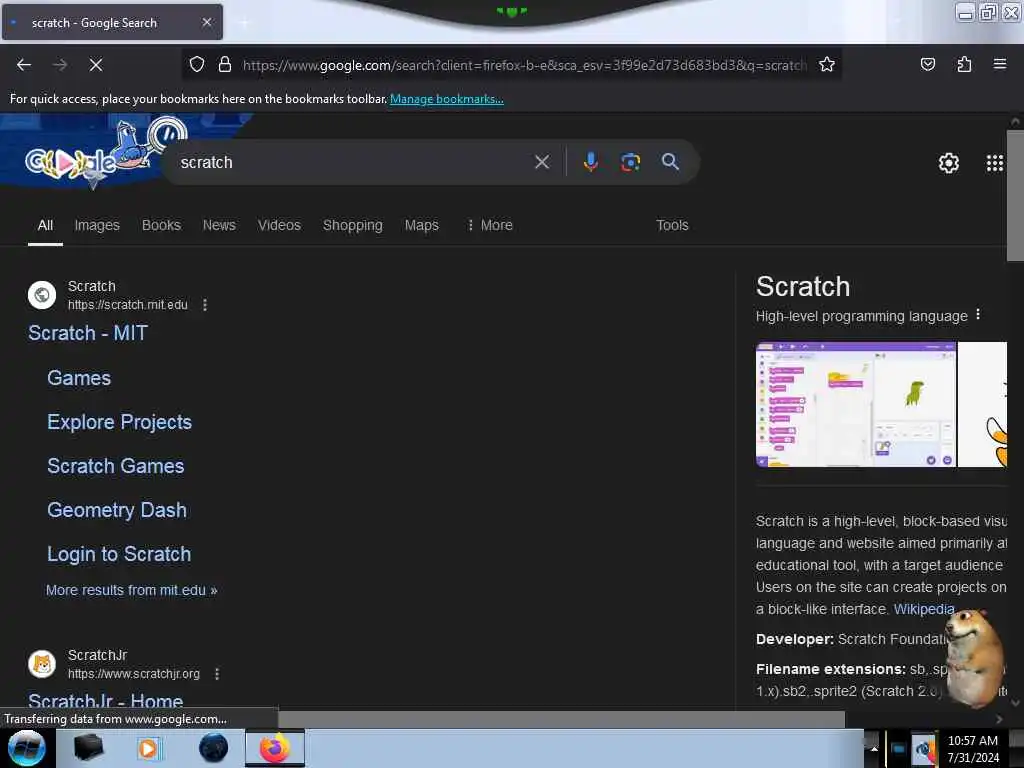Open the tracking protection shield icon
This screenshot has width=1024, height=768.
click(x=197, y=64)
